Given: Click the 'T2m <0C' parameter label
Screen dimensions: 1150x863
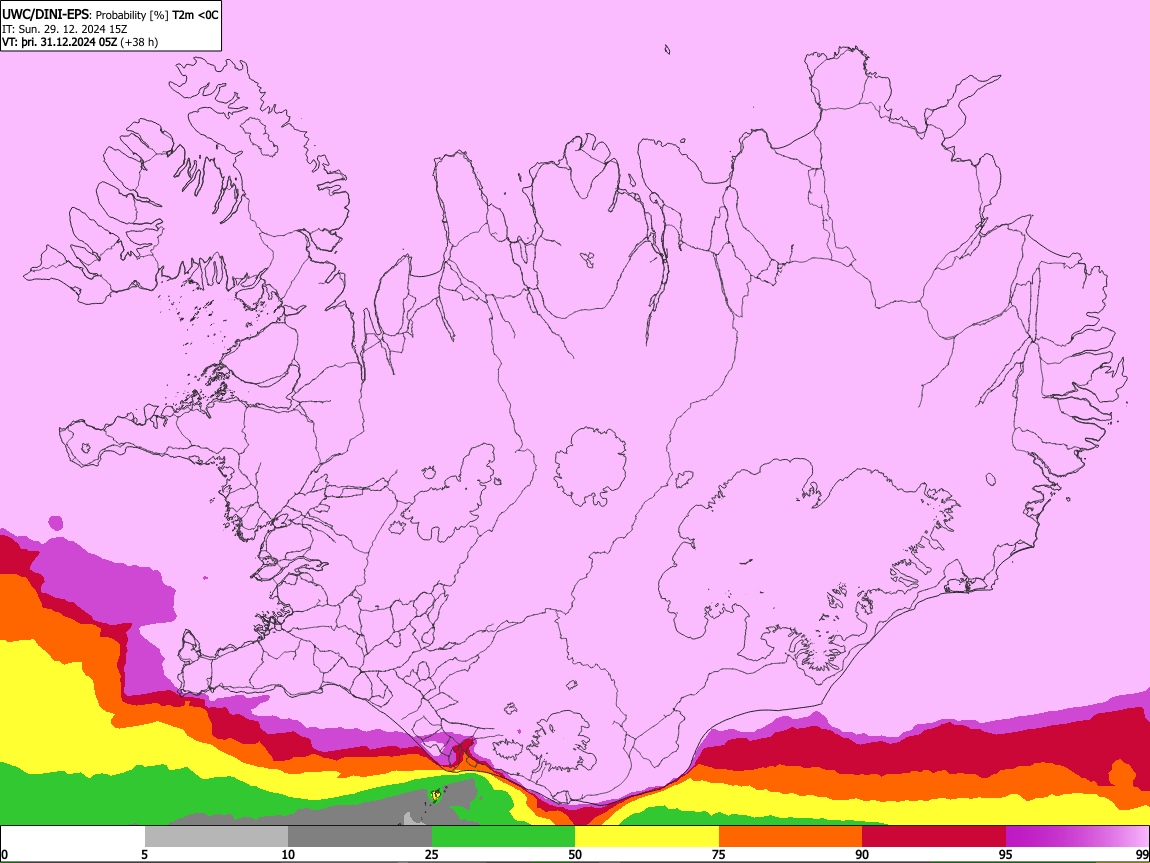Looking at the screenshot, I should pyautogui.click(x=195, y=15).
